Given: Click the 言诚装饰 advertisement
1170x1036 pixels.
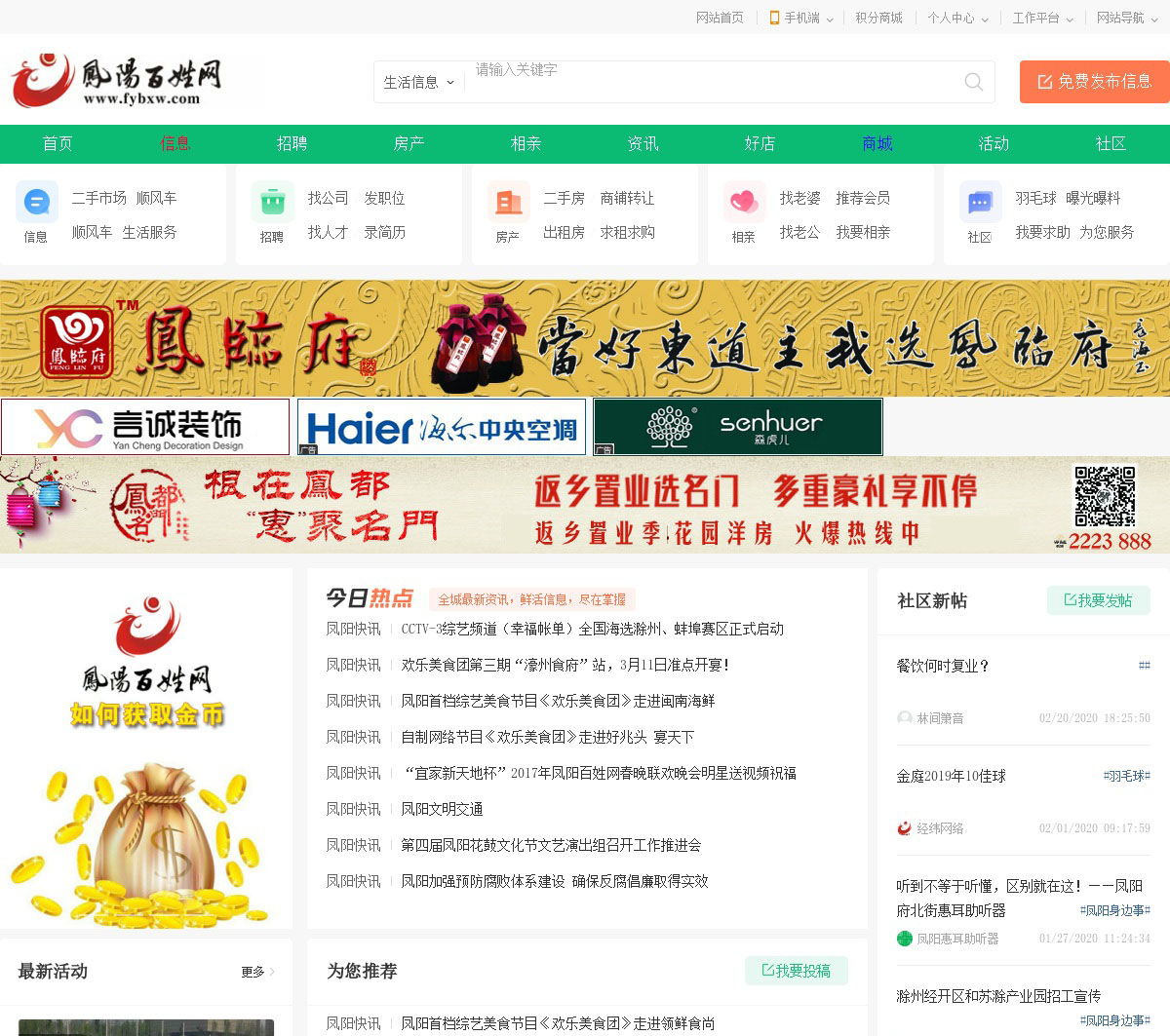Looking at the screenshot, I should [145, 427].
